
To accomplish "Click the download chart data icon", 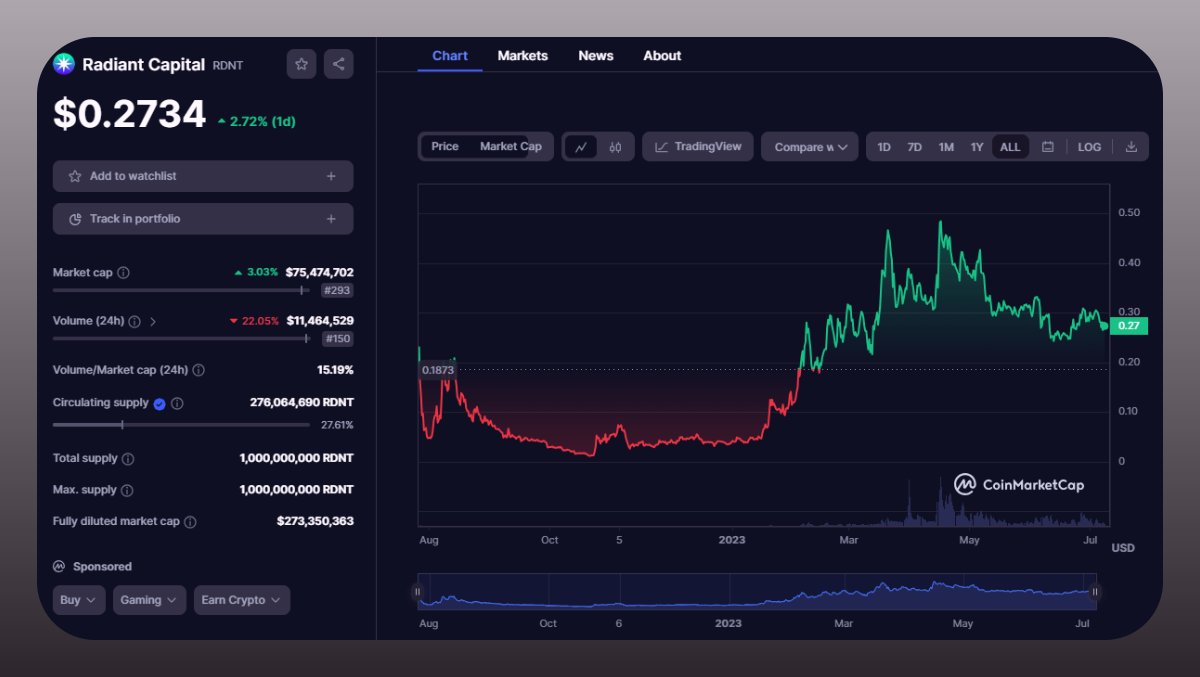I will click(x=1131, y=147).
